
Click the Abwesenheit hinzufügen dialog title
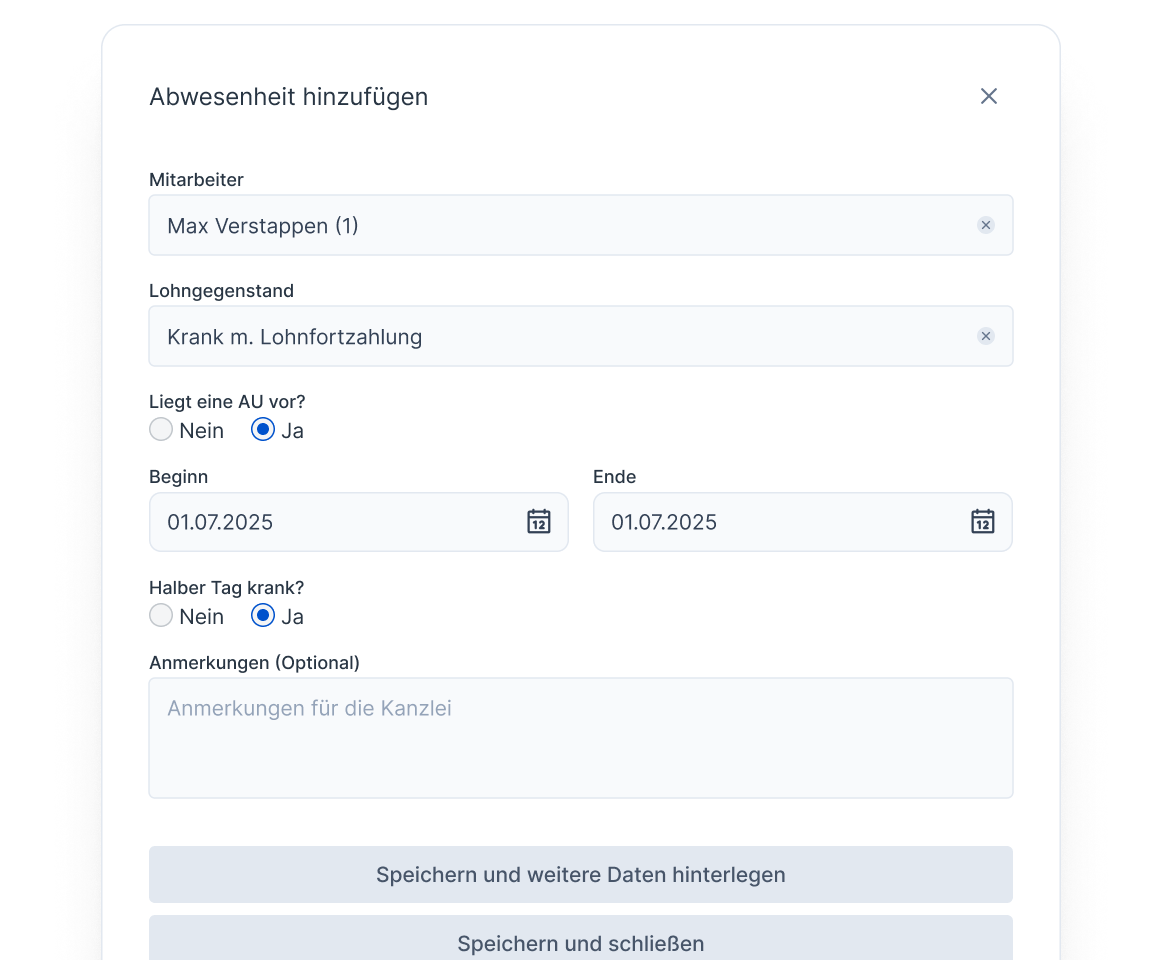(x=288, y=96)
